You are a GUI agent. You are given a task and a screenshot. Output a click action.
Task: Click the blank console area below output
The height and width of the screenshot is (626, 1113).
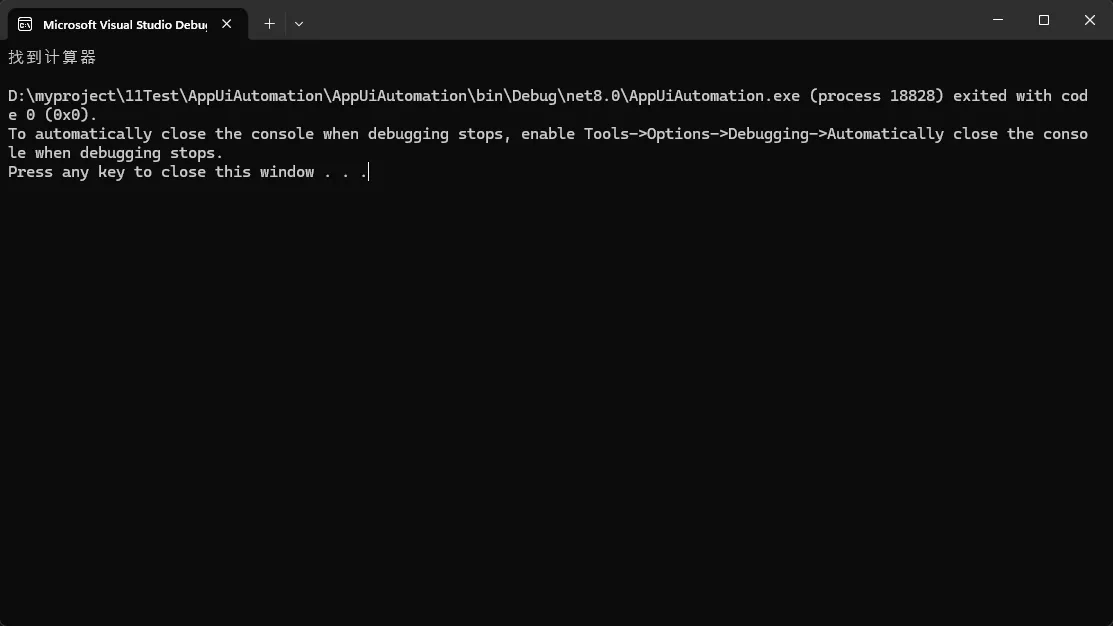click(x=556, y=400)
